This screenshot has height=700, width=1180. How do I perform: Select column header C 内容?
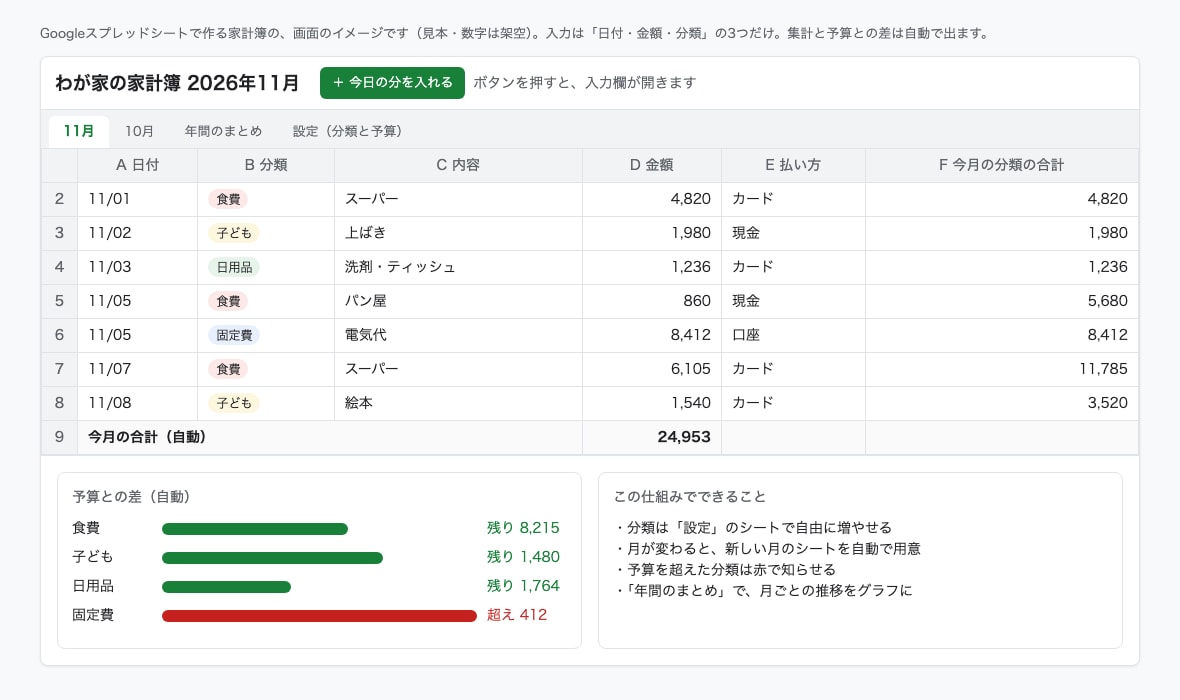pos(458,165)
